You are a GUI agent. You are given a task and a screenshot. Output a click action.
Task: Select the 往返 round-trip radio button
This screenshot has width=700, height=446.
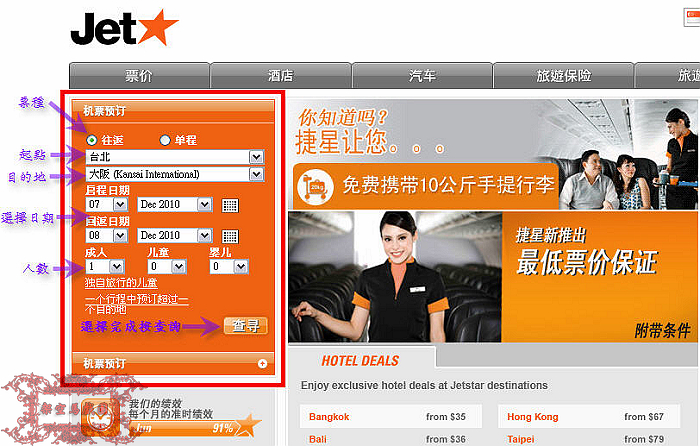tap(92, 140)
